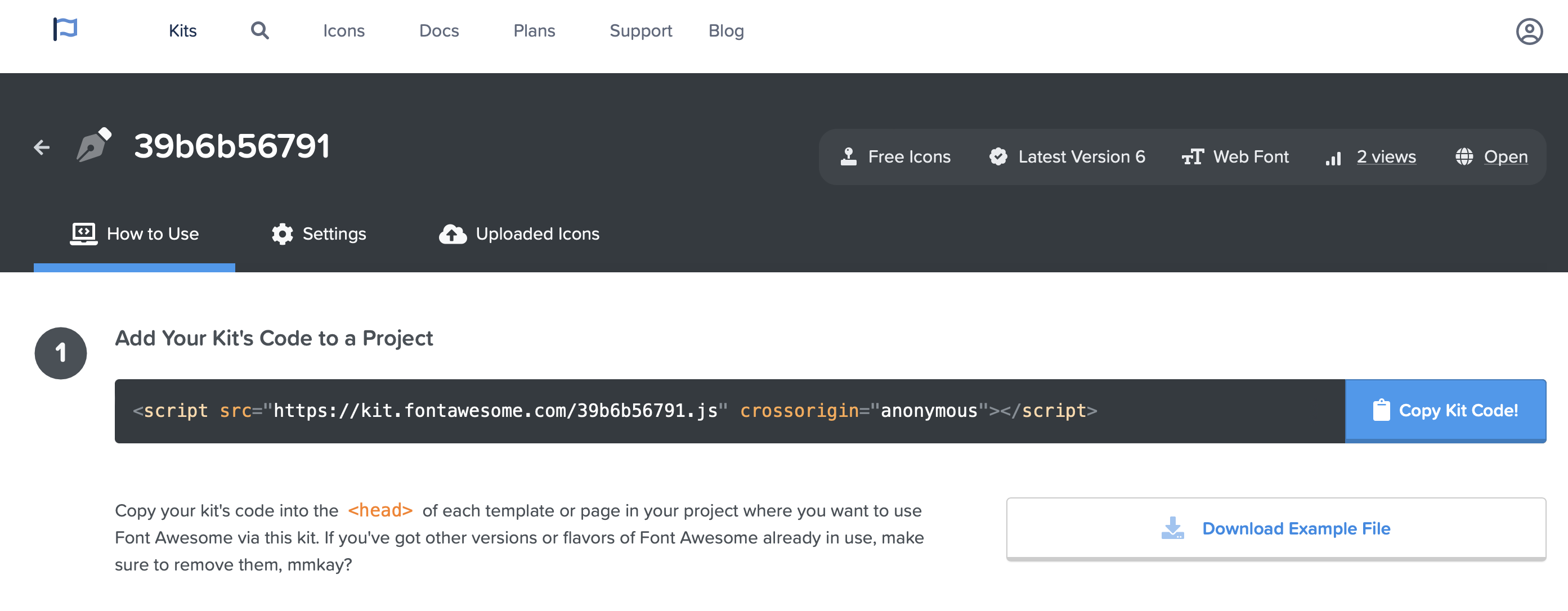Switch to the Uploaded Icons tab

[519, 233]
